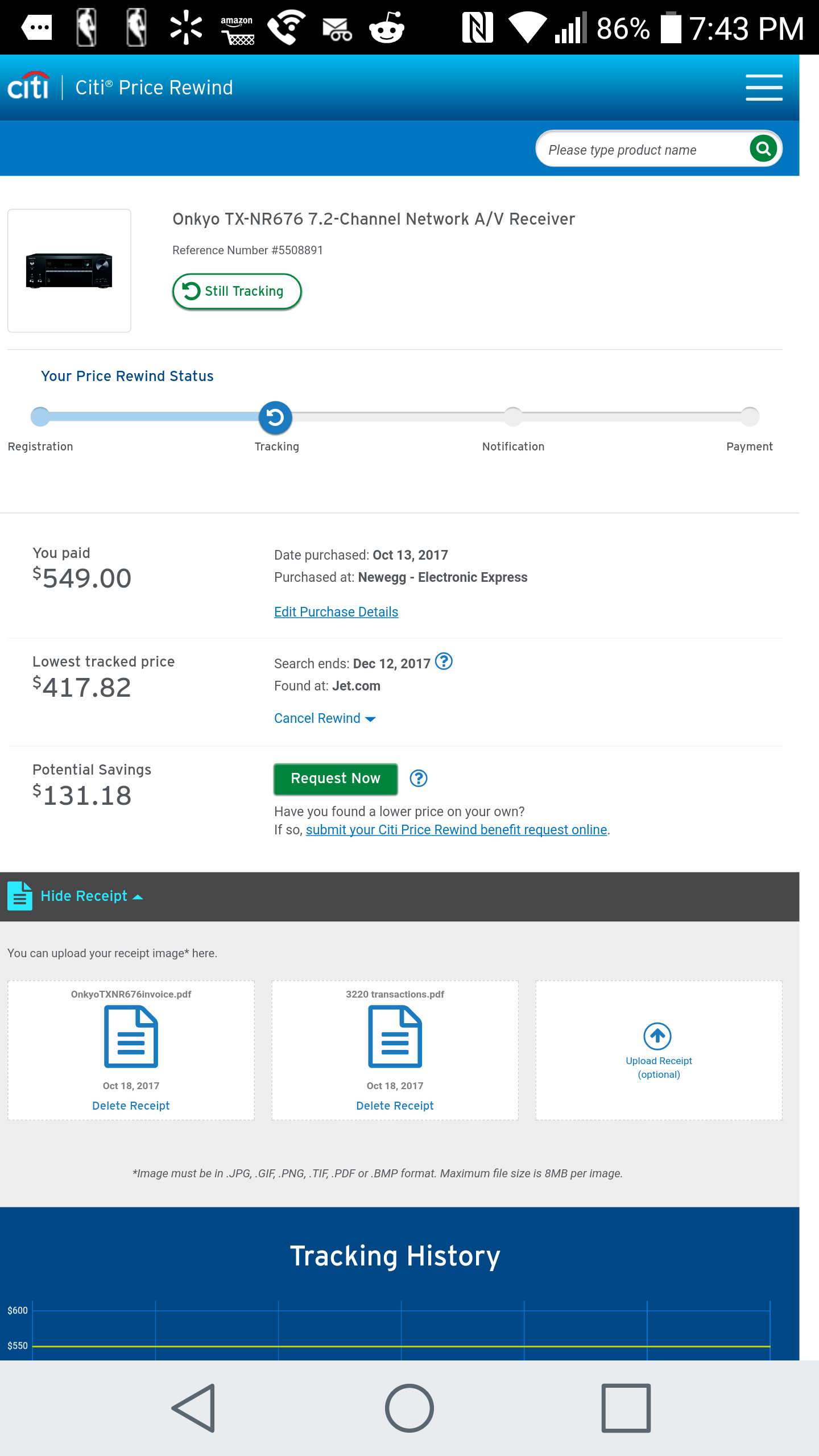
Task: Open the Onkyo receiver product thumbnail
Action: (x=69, y=271)
